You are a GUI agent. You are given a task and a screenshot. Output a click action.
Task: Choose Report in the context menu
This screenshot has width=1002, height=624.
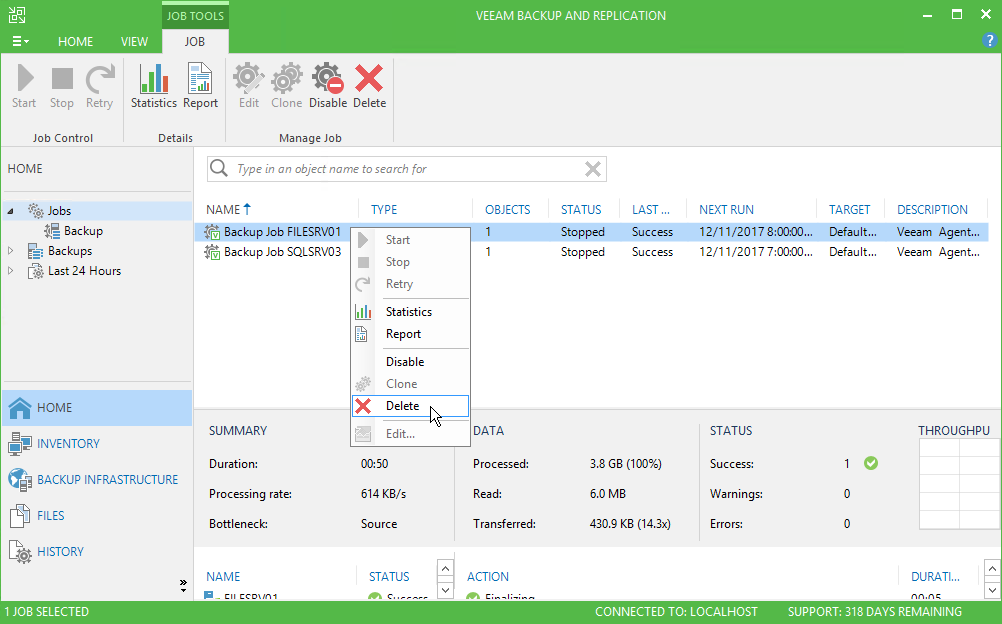click(x=410, y=334)
